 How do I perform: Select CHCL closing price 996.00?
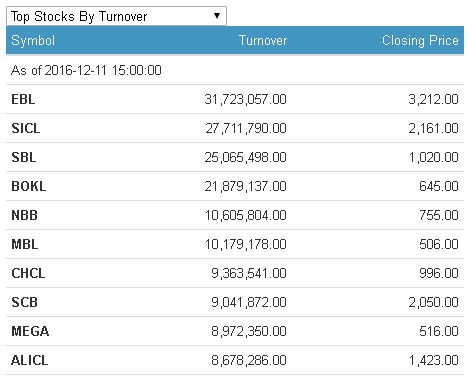coord(439,273)
